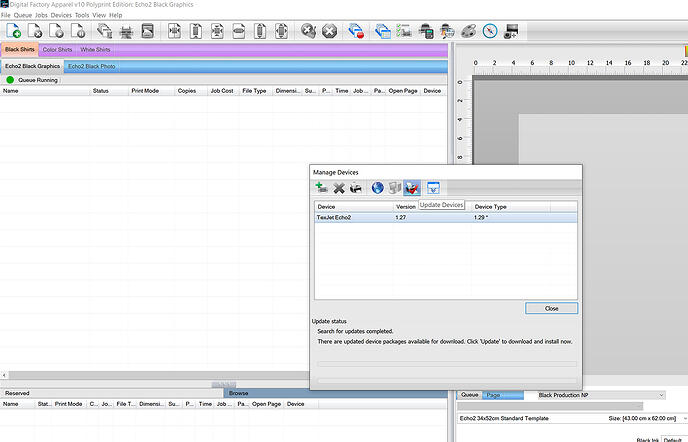Image resolution: width=688 pixels, height=442 pixels.
Task: Open the Devices menu
Action: pos(61,15)
